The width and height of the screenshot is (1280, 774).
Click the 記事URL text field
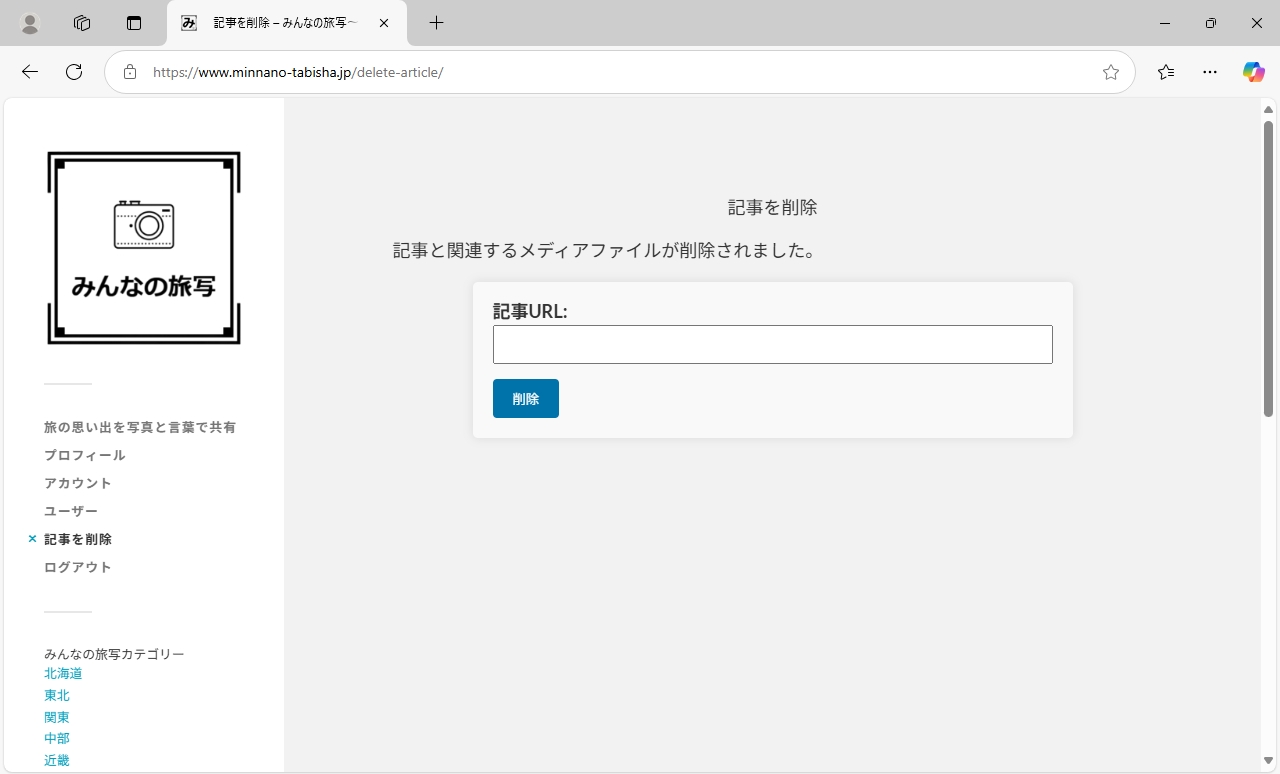(x=772, y=344)
